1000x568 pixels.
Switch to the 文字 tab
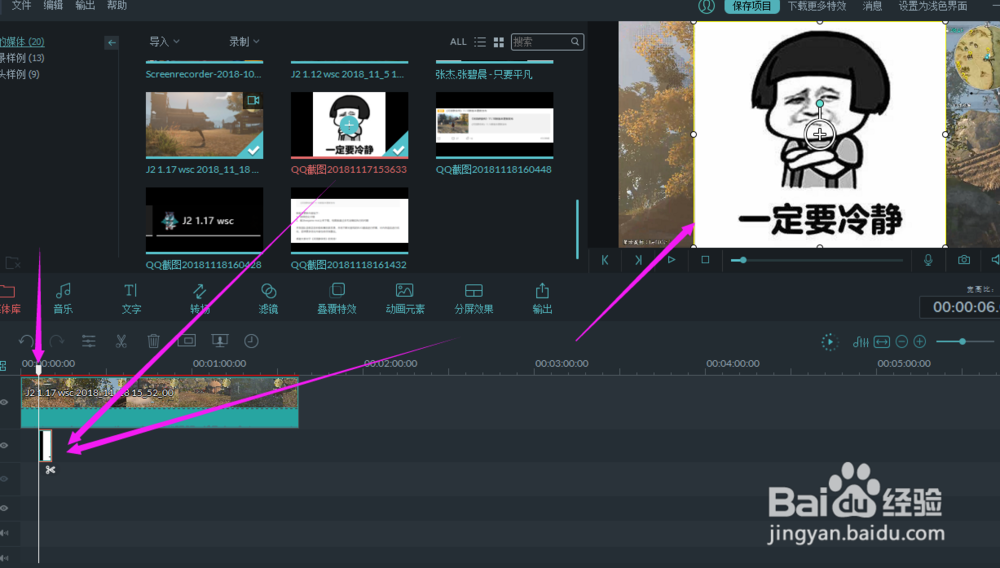pyautogui.click(x=131, y=298)
